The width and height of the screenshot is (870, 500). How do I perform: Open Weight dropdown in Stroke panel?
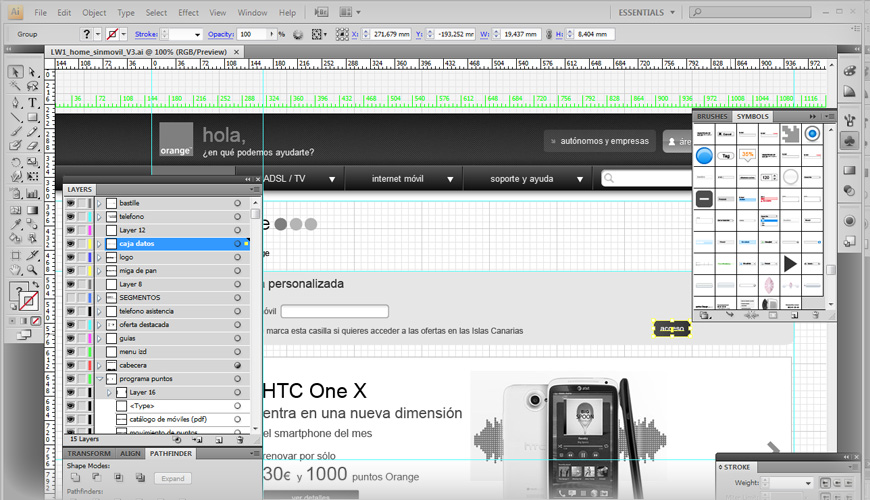tap(808, 483)
